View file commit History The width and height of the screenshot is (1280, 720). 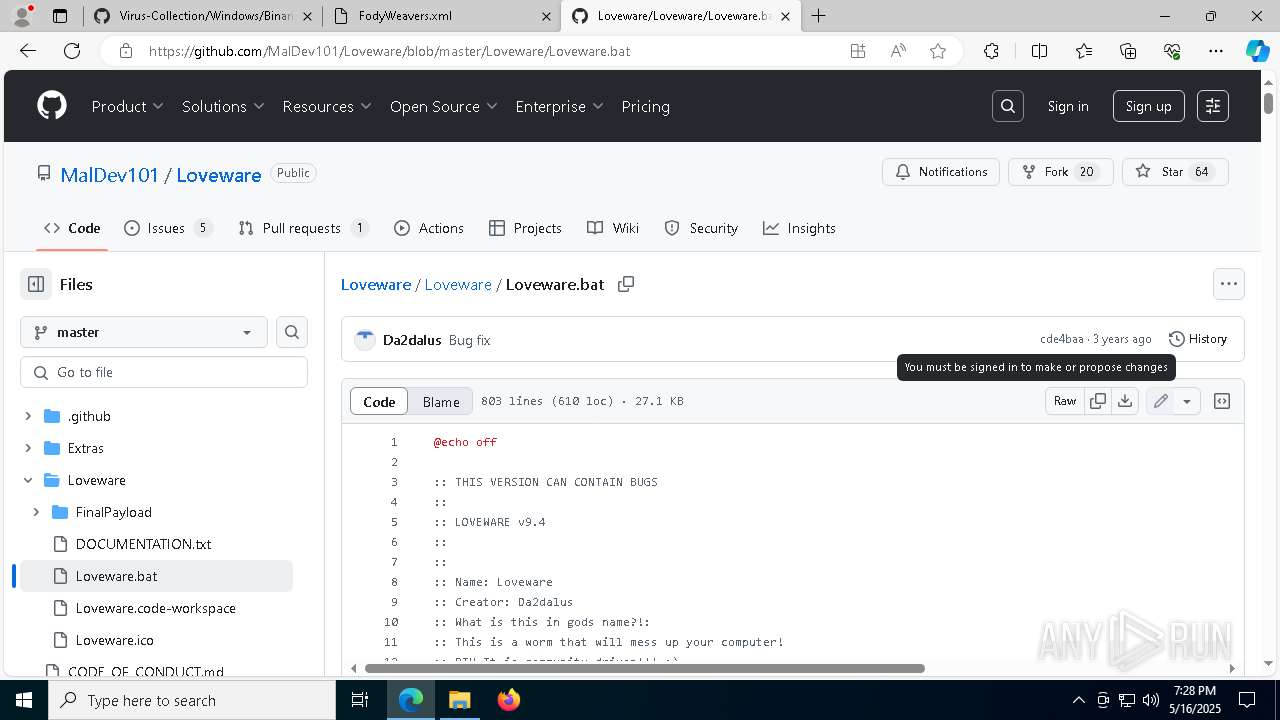pos(1198,339)
